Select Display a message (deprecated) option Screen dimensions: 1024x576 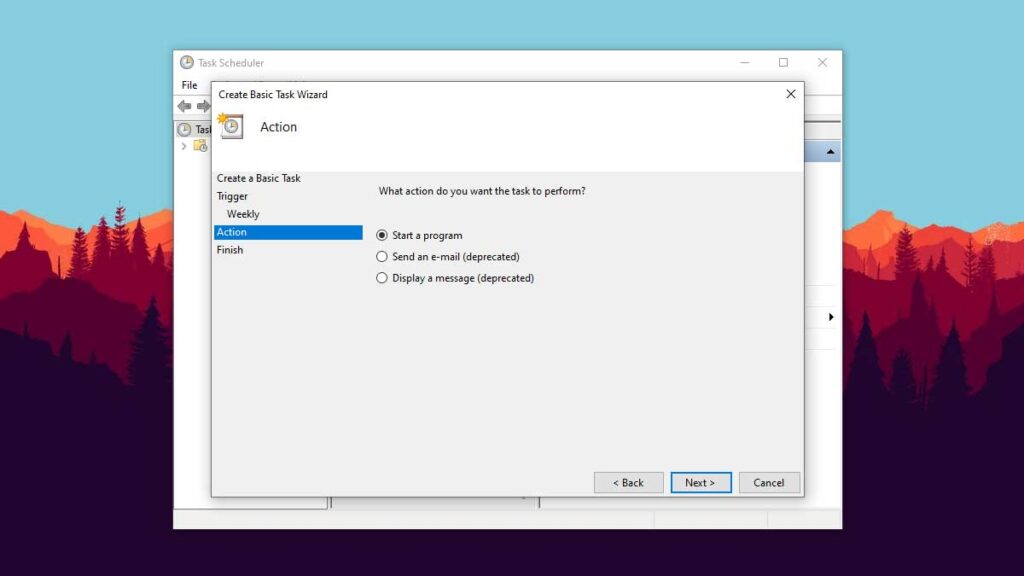pos(382,278)
